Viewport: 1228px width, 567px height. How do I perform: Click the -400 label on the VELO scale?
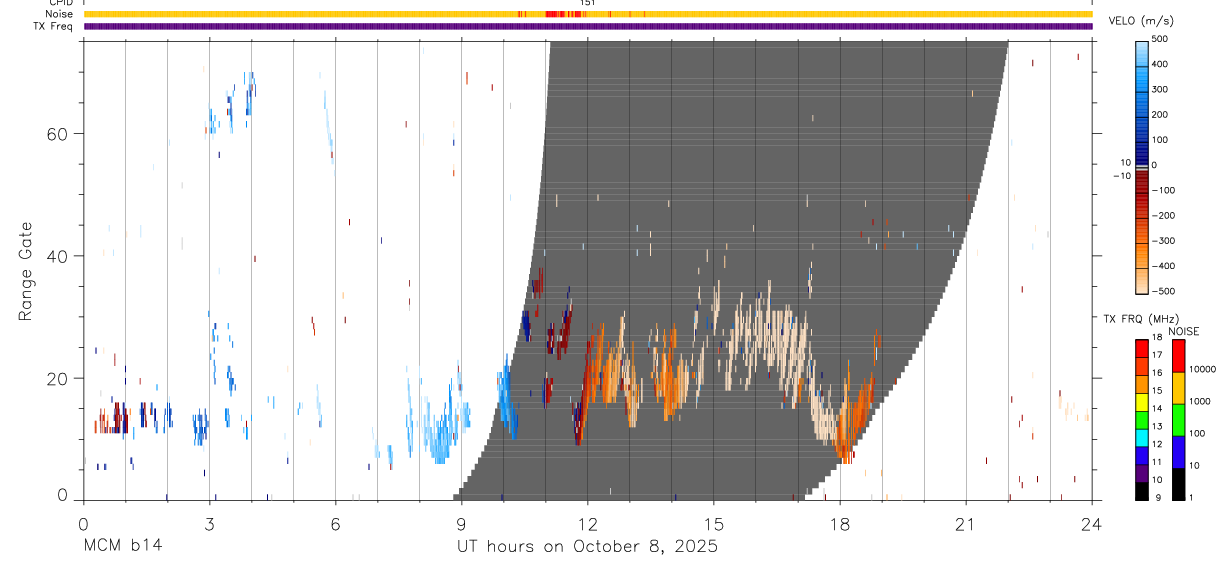coord(1165,266)
